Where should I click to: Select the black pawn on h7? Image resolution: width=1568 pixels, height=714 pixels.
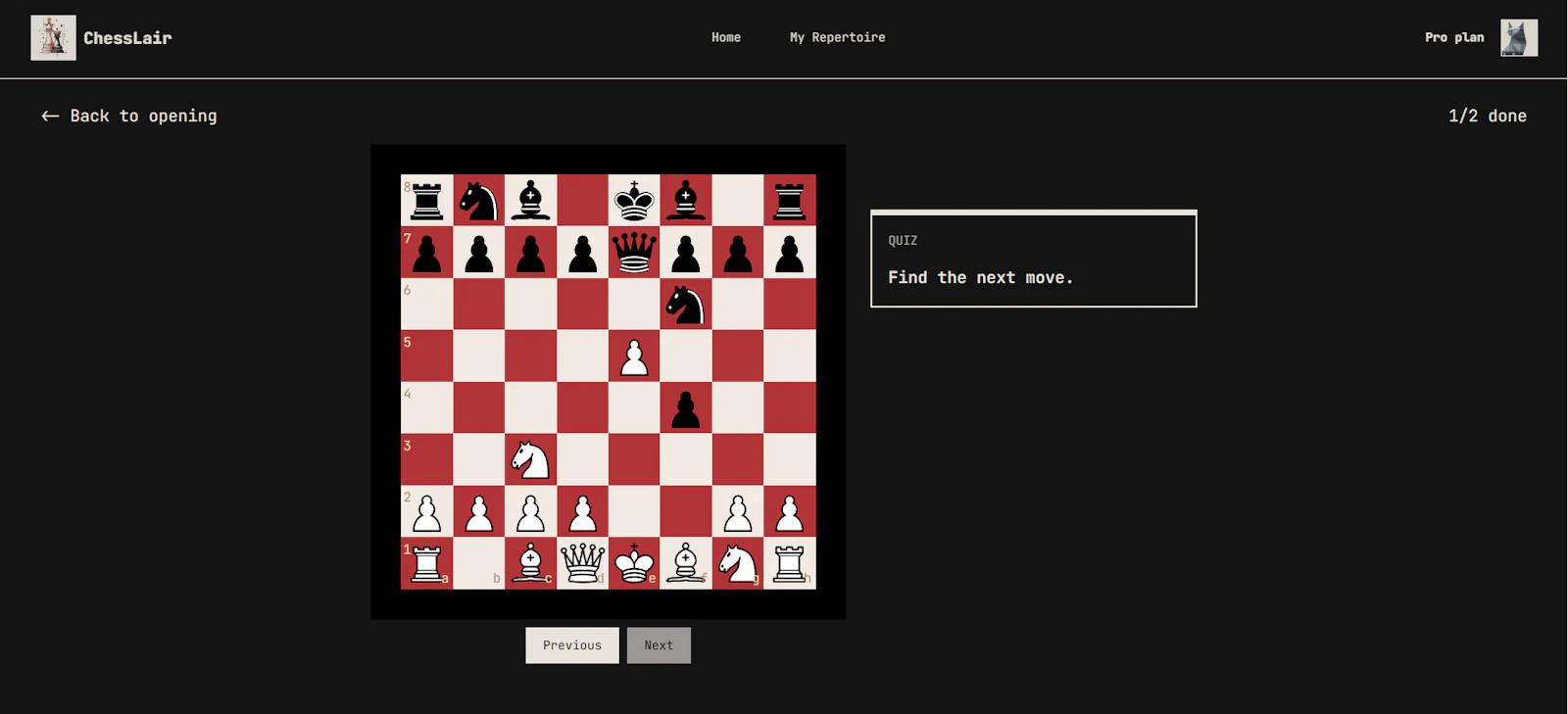point(790,253)
